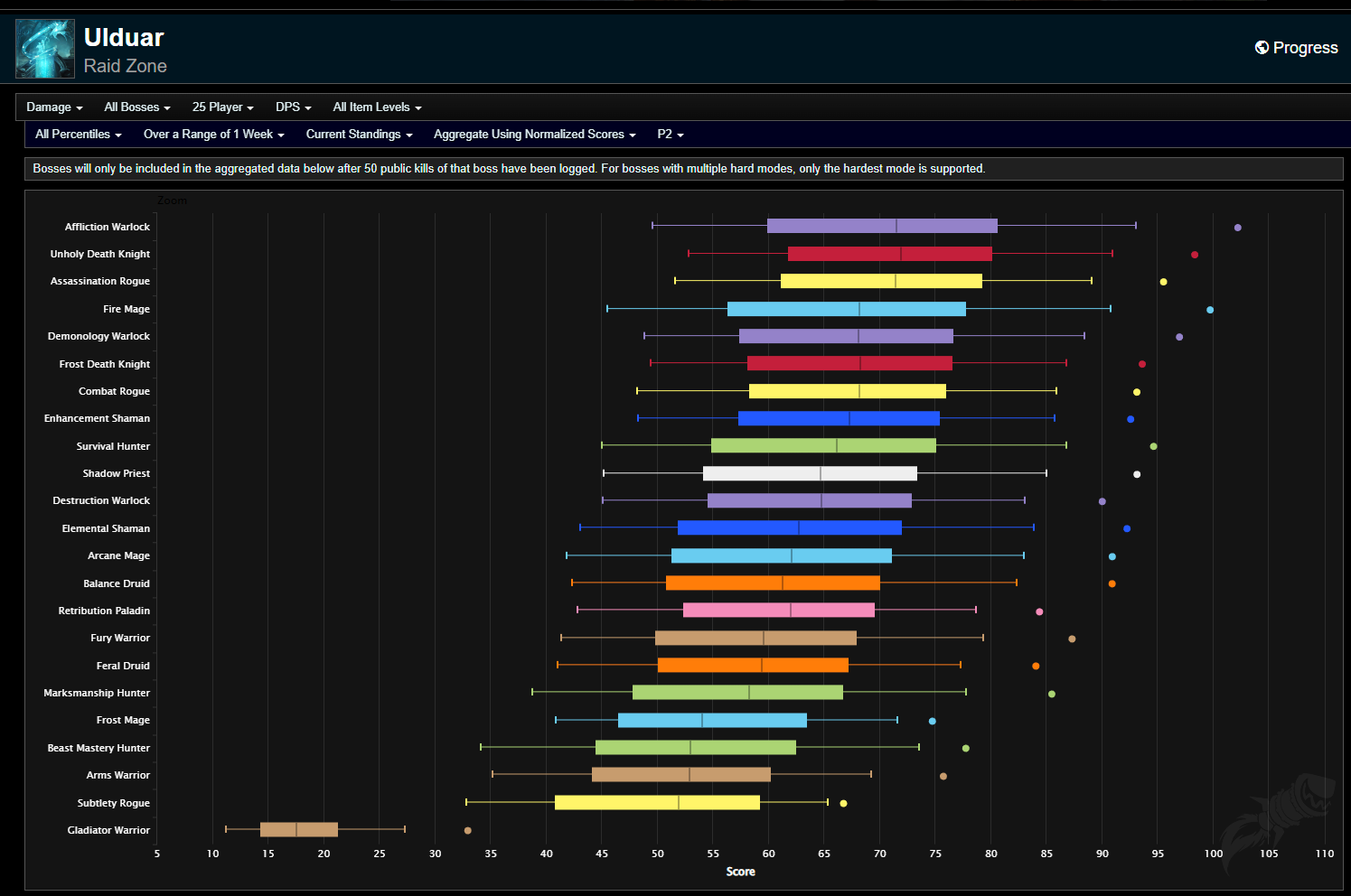The height and width of the screenshot is (896, 1351).
Task: Click the Feral Druid axis label
Action: tap(123, 666)
